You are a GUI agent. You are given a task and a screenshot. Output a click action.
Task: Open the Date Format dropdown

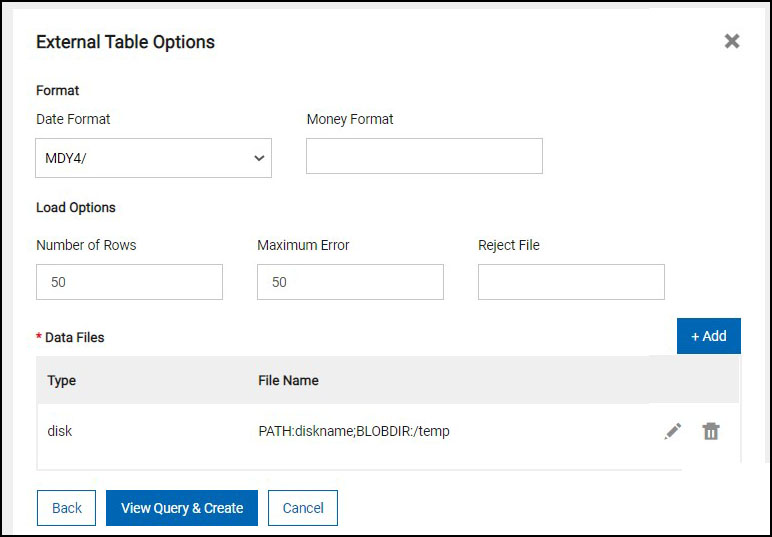tap(153, 158)
